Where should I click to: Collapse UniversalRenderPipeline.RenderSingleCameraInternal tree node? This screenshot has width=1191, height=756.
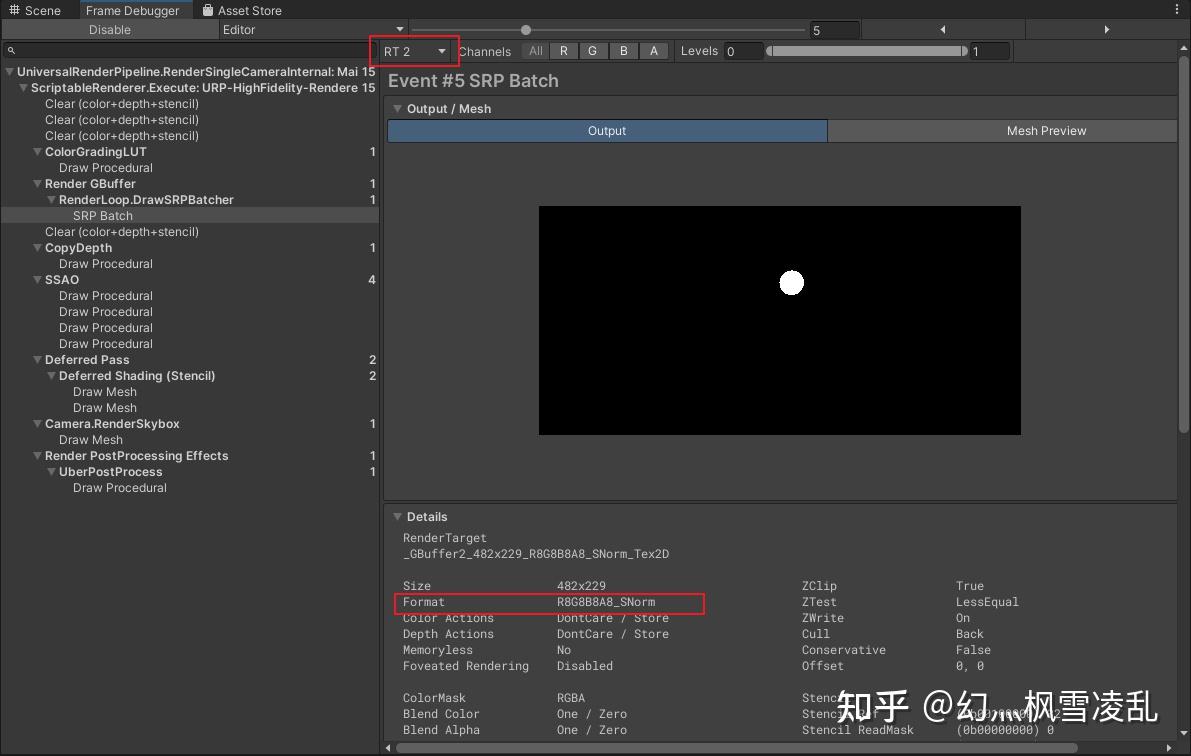click(9, 71)
